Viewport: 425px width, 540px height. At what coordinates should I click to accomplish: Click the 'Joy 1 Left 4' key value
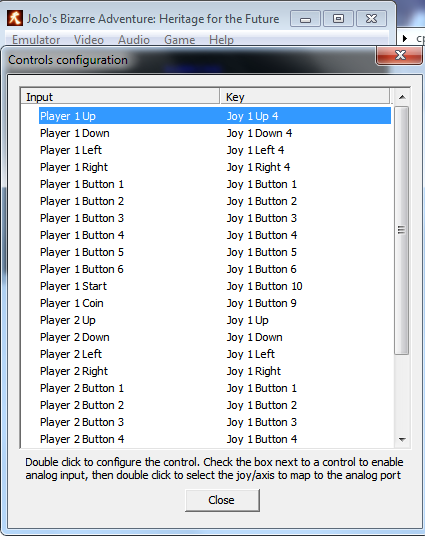(255, 150)
